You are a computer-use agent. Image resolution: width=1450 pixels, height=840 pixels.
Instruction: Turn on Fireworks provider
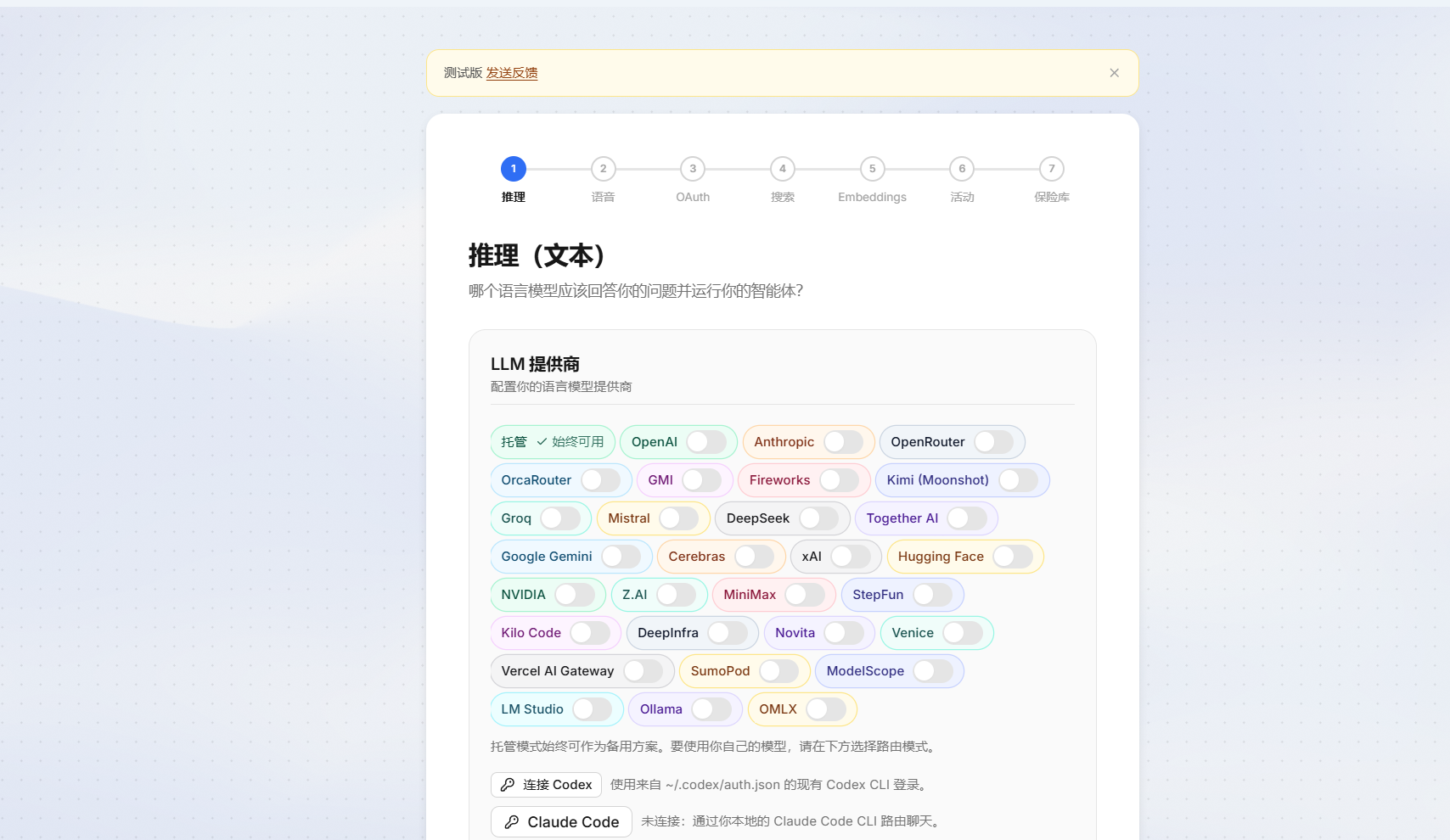[x=840, y=480]
